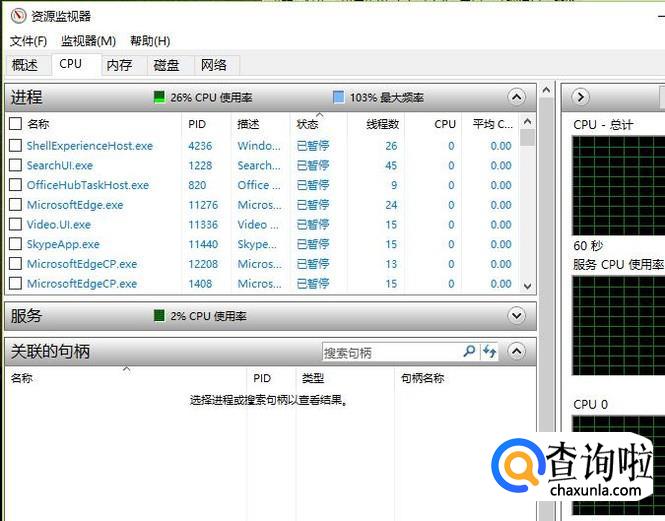Click process list scrollbar down arrow

click(528, 286)
